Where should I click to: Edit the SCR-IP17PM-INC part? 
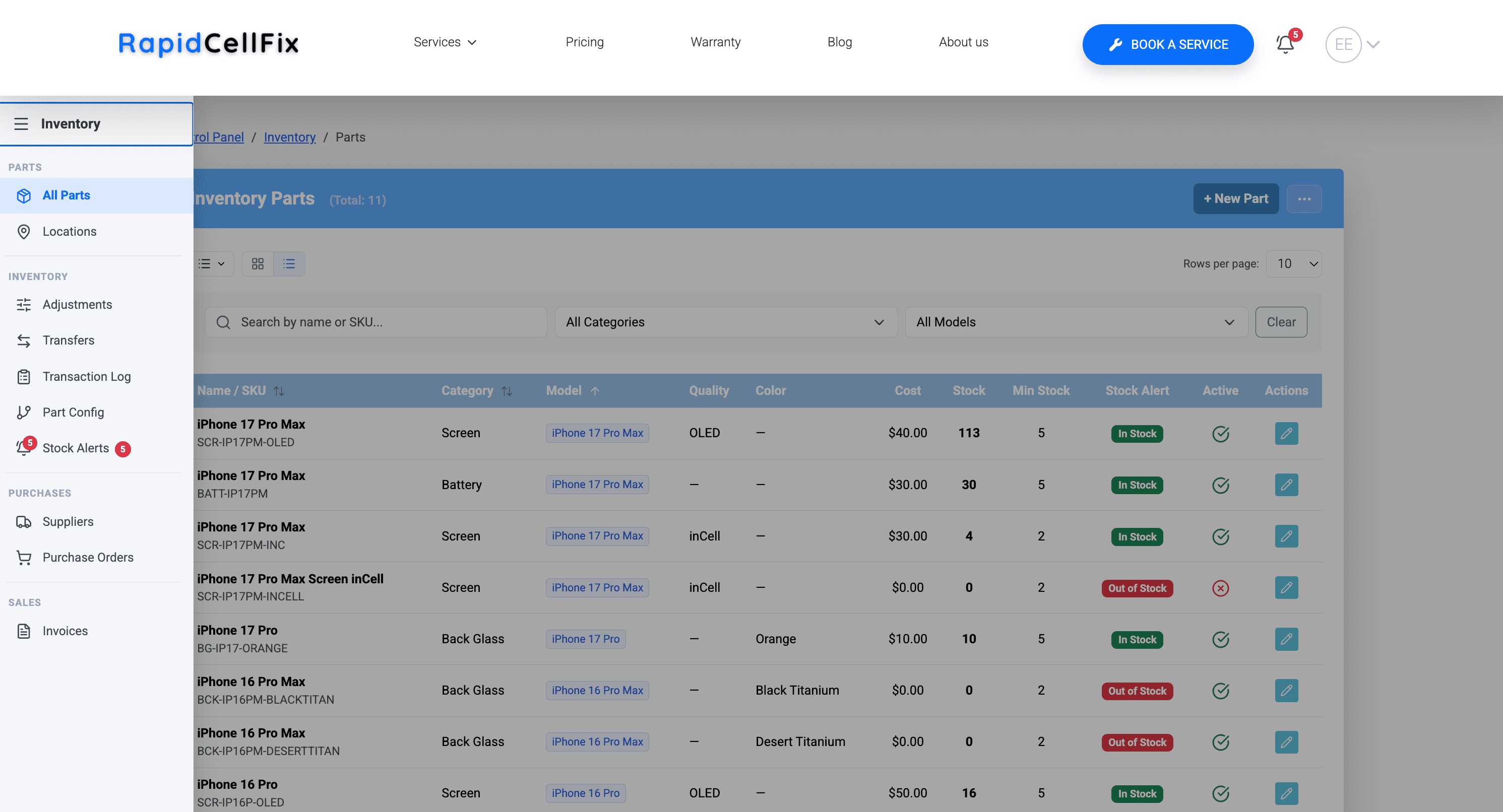[1286, 536]
